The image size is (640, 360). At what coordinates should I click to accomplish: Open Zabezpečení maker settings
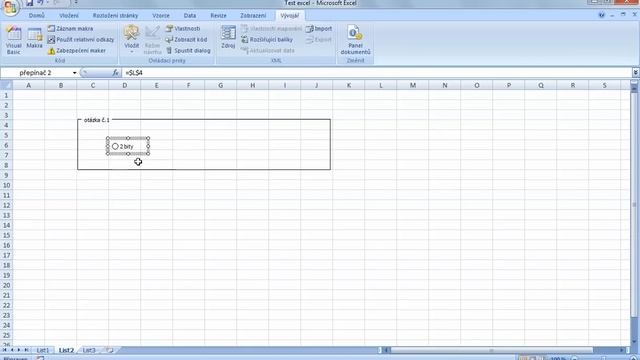77,51
